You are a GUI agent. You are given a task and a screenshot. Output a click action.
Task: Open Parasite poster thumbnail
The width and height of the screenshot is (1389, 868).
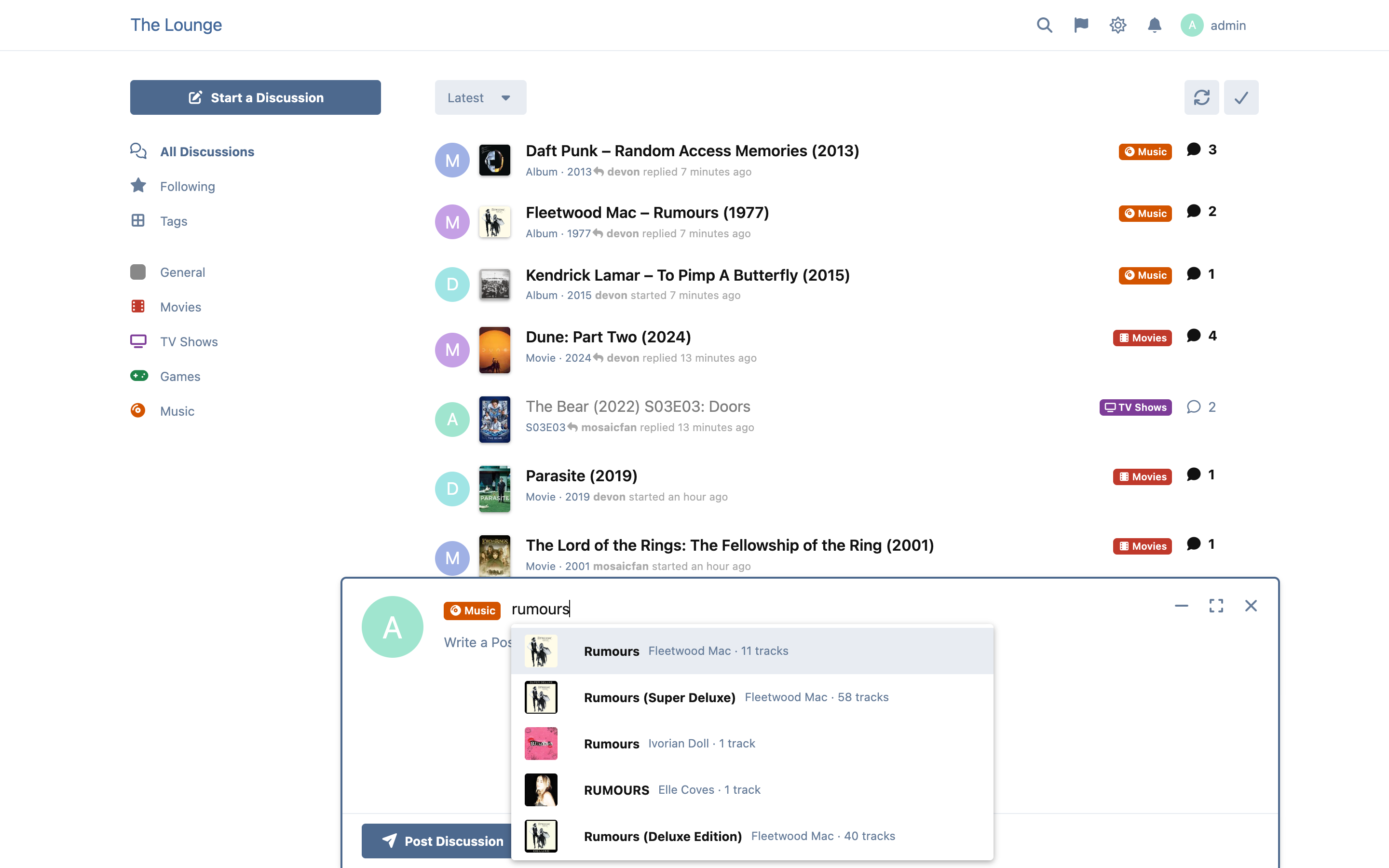coord(495,488)
